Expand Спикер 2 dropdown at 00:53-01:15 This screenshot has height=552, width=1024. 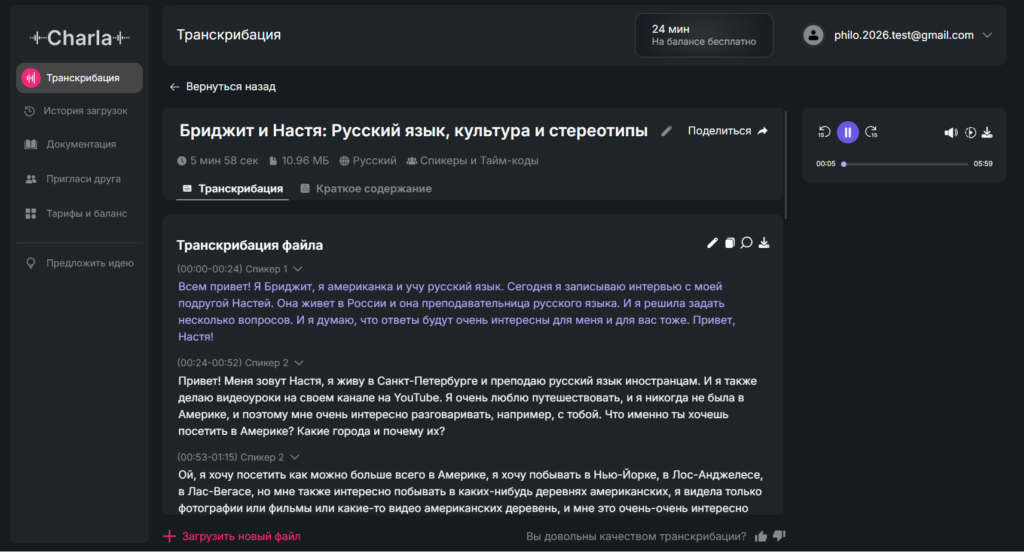pos(295,457)
